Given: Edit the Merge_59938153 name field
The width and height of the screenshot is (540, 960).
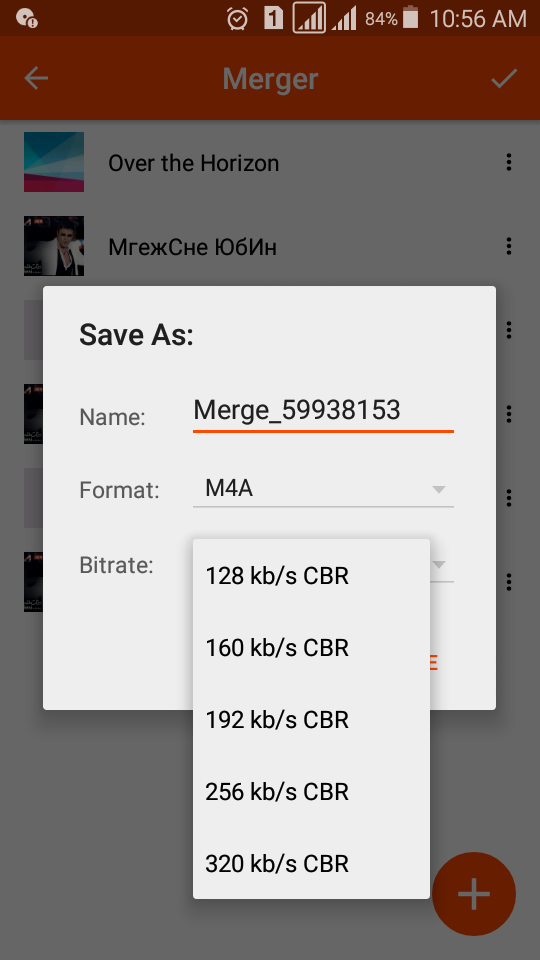Looking at the screenshot, I should [x=323, y=411].
